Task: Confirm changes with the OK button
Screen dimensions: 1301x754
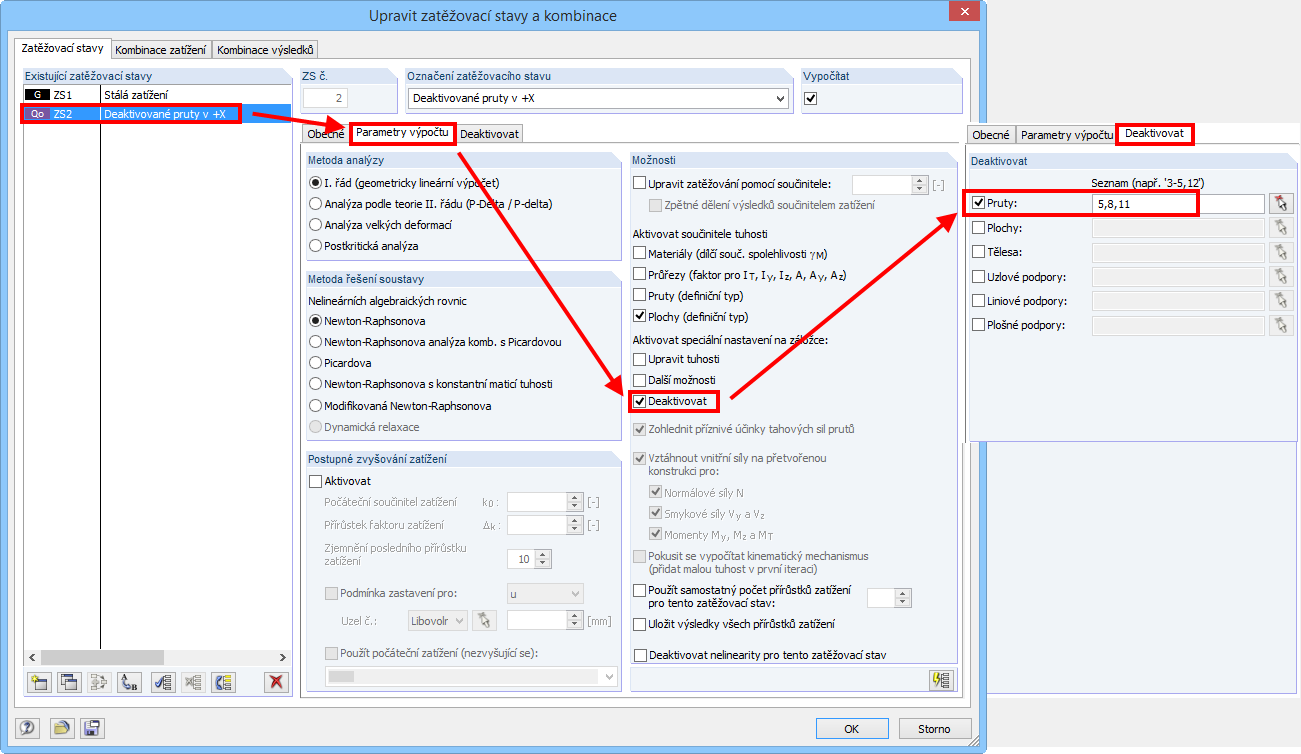Action: 852,728
